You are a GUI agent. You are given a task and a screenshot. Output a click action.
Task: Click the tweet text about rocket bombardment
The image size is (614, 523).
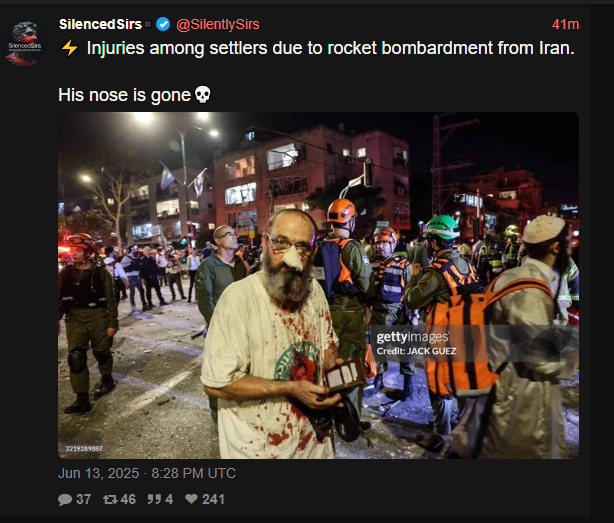tap(330, 48)
